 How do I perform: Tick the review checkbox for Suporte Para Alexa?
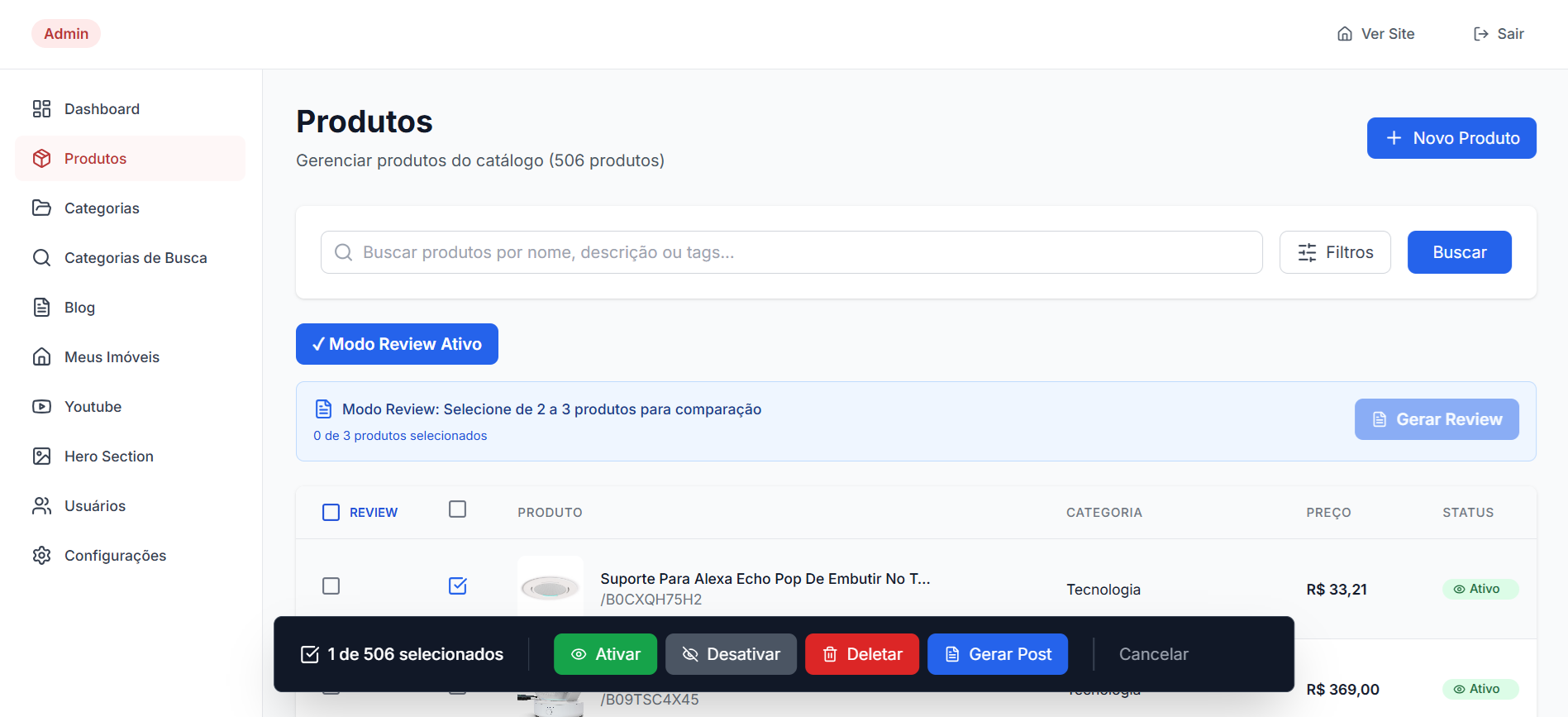pos(331,586)
